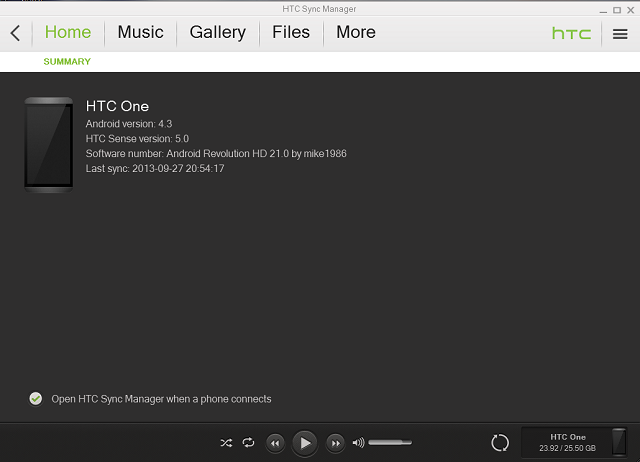Open the Files tab
640x462 pixels.
coord(291,32)
